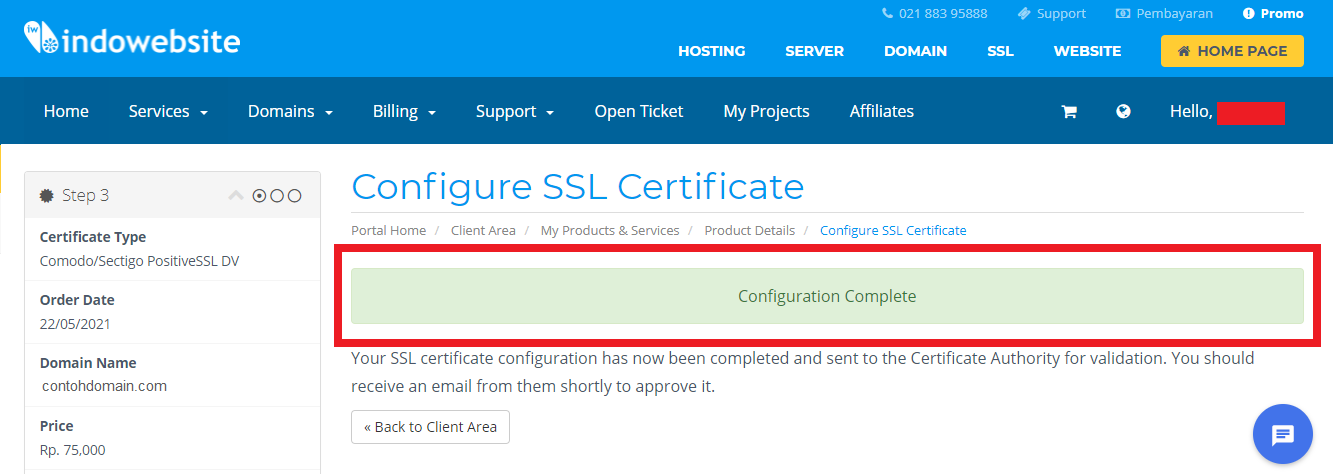Open the shopping cart icon
The image size is (1333, 474).
[1069, 112]
